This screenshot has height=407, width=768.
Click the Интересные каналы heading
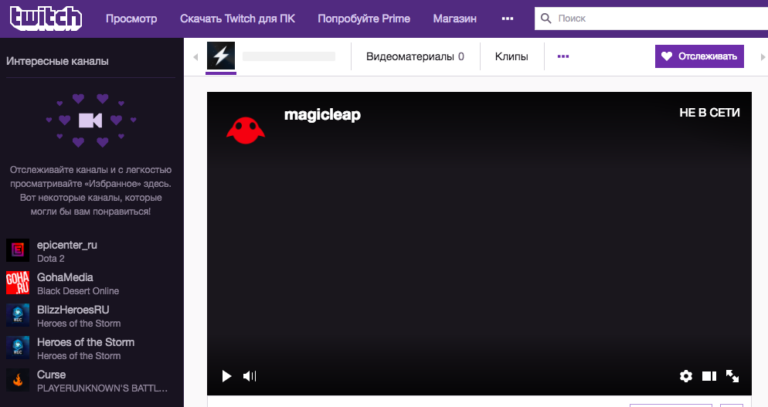pos(57,61)
